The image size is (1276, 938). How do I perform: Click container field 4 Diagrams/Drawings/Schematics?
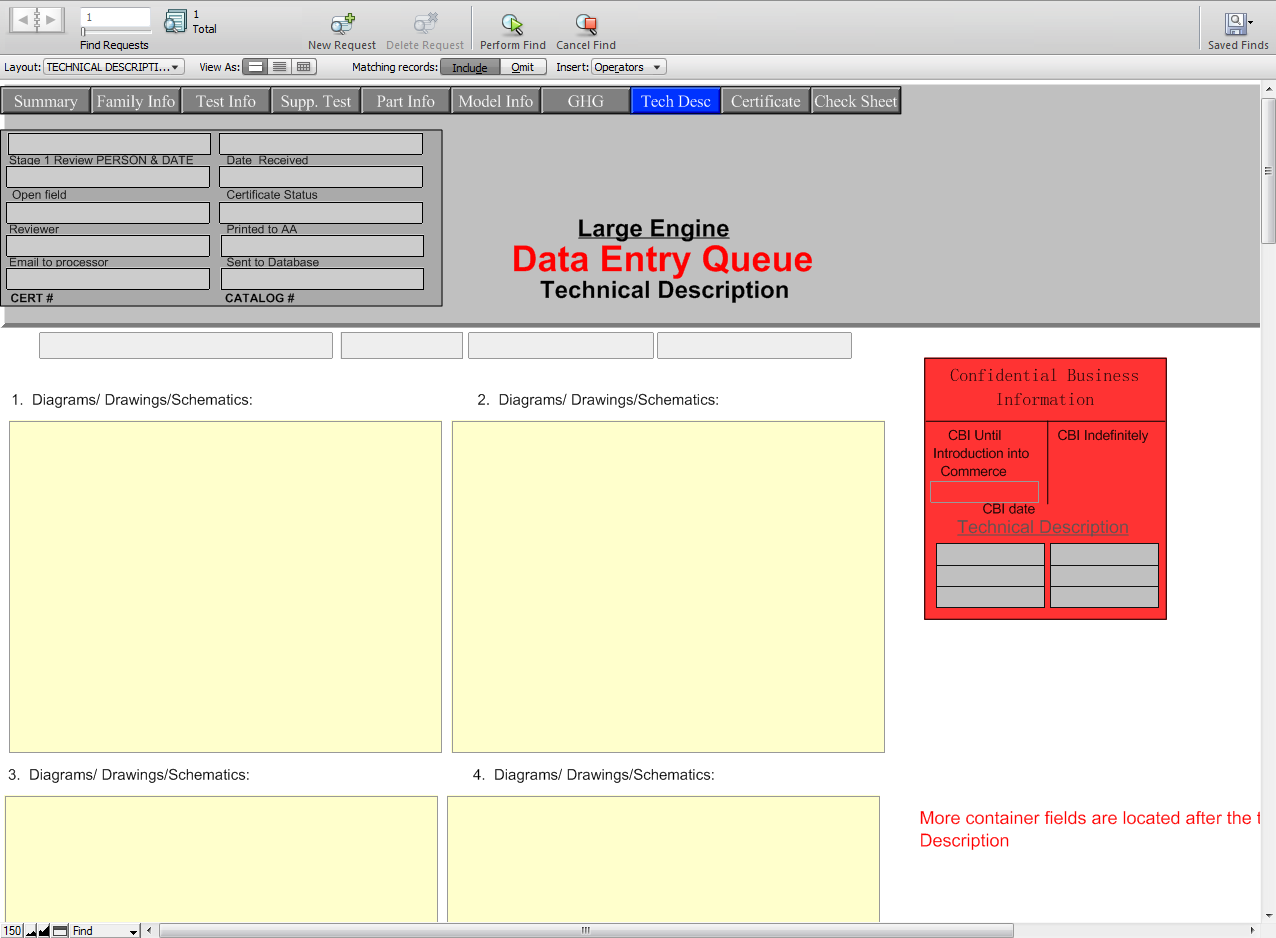tap(663, 859)
